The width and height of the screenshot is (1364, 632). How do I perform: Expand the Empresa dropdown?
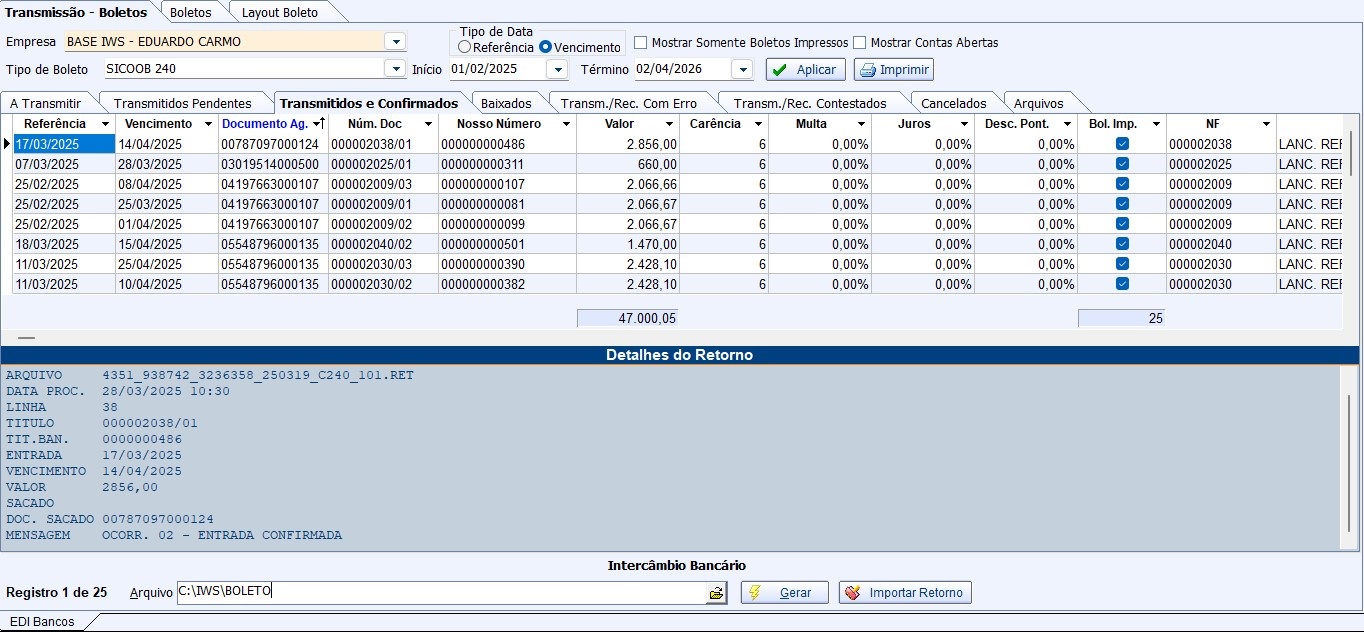click(x=395, y=42)
